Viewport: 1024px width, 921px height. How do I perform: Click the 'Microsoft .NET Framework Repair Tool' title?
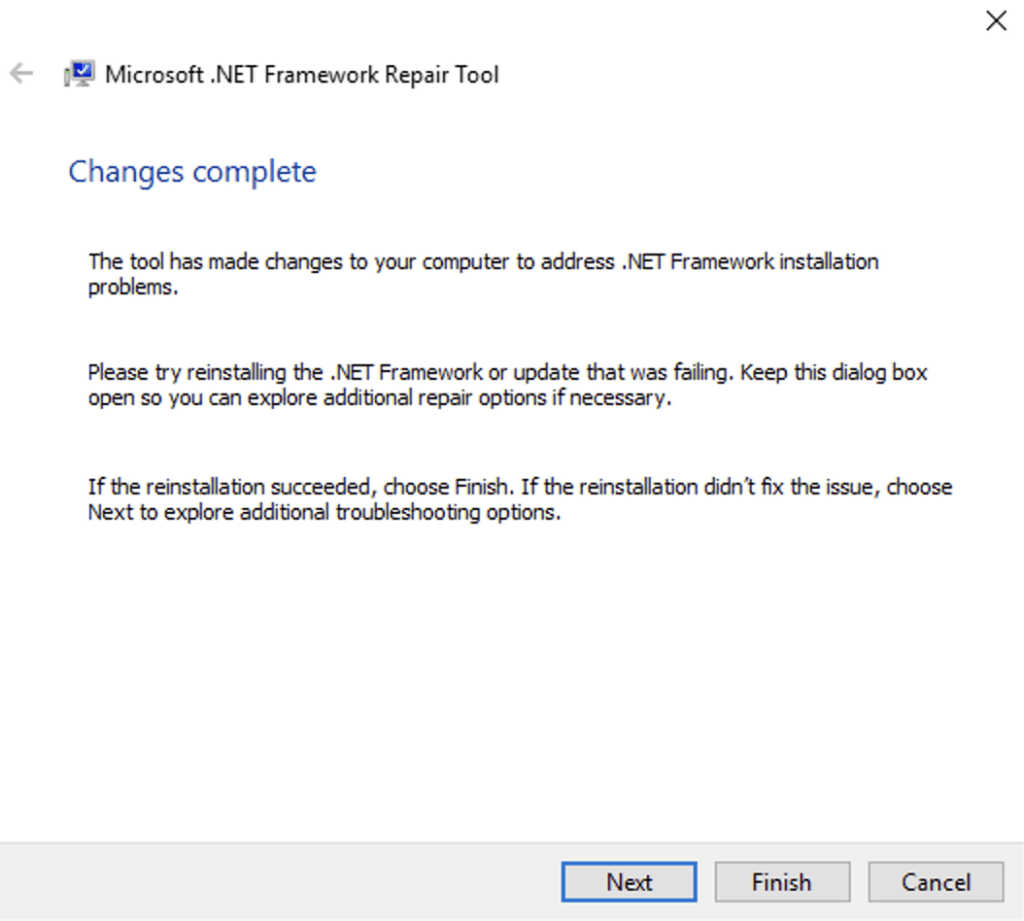[301, 75]
